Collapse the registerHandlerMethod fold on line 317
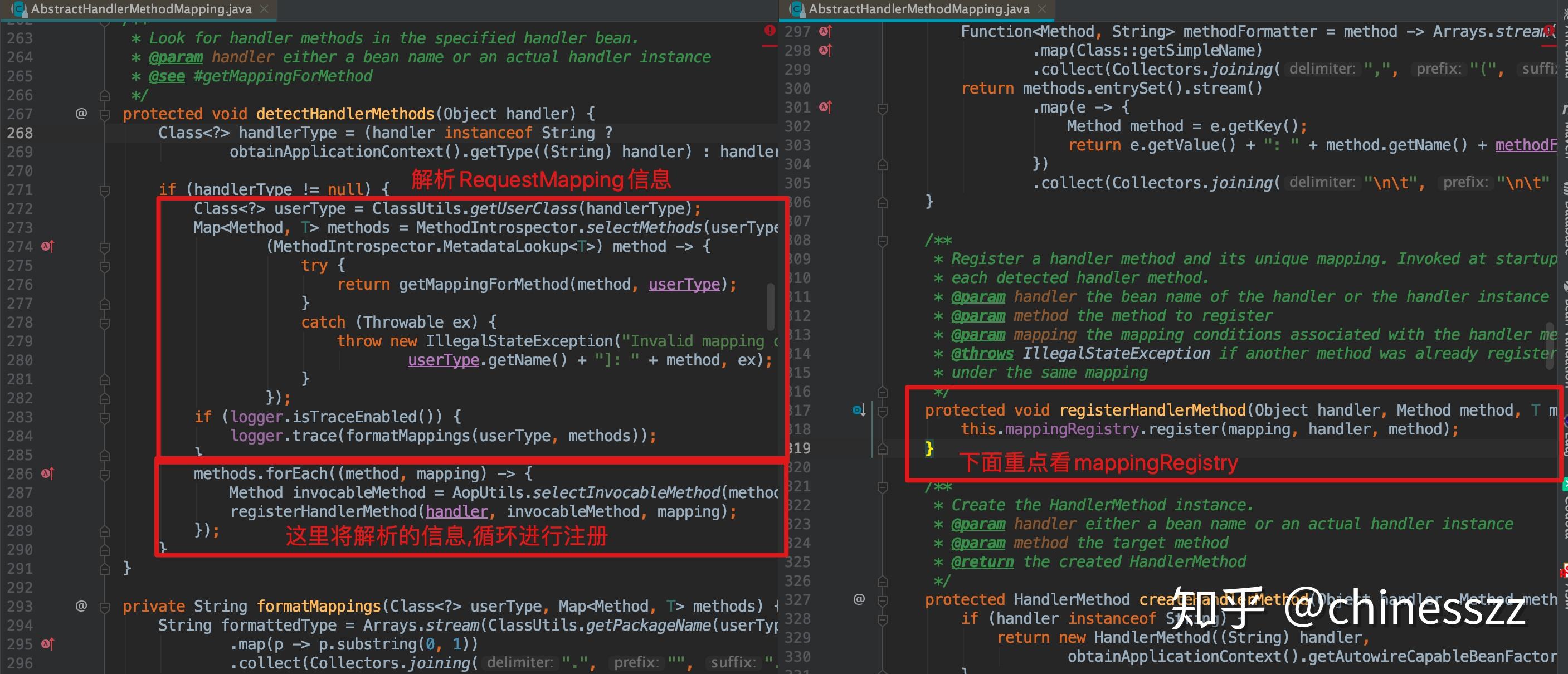 pos(883,411)
